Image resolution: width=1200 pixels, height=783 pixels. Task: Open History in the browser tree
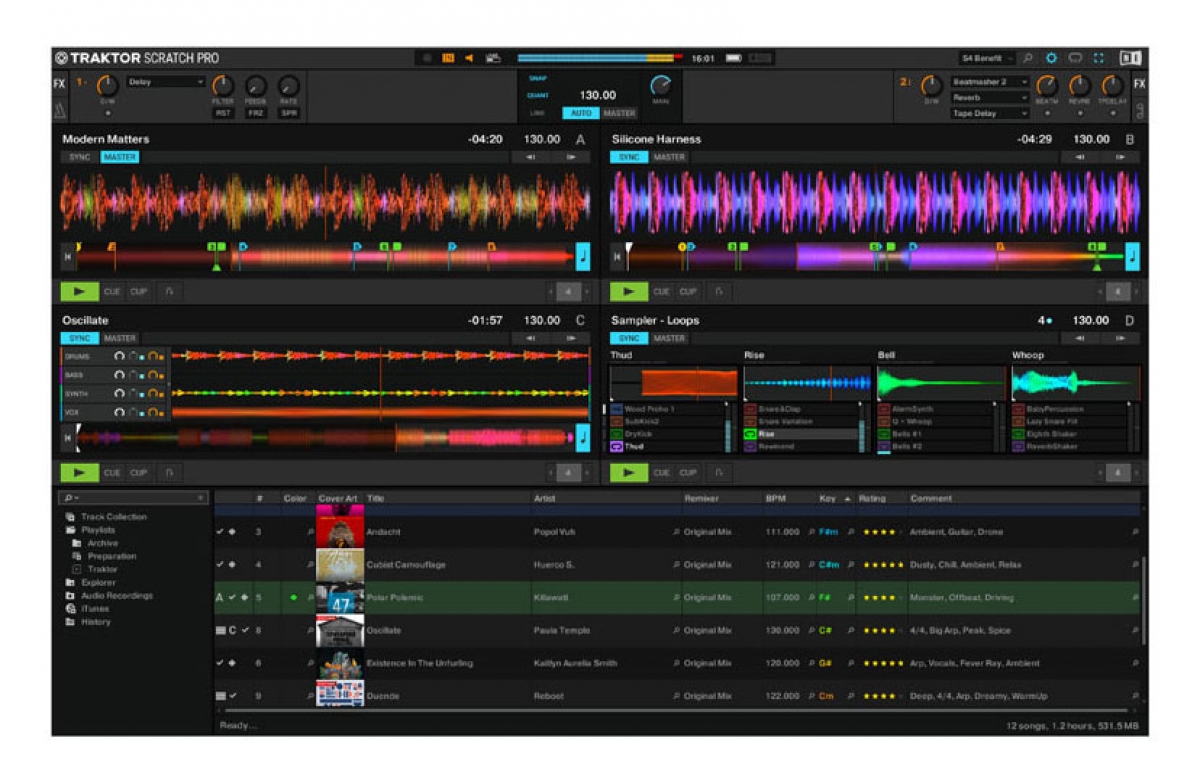[x=96, y=622]
